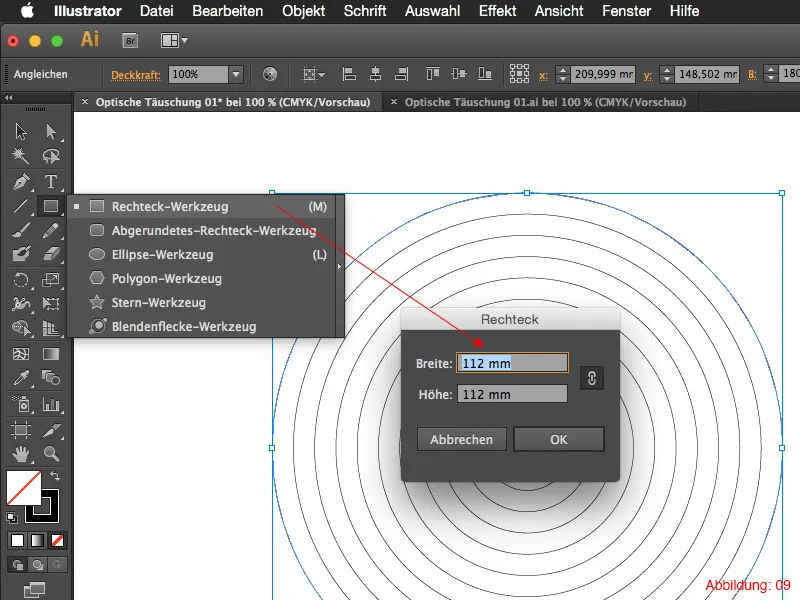Screen dimensions: 800x600
Task: Select the Eraser tool
Action: pyautogui.click(x=51, y=254)
